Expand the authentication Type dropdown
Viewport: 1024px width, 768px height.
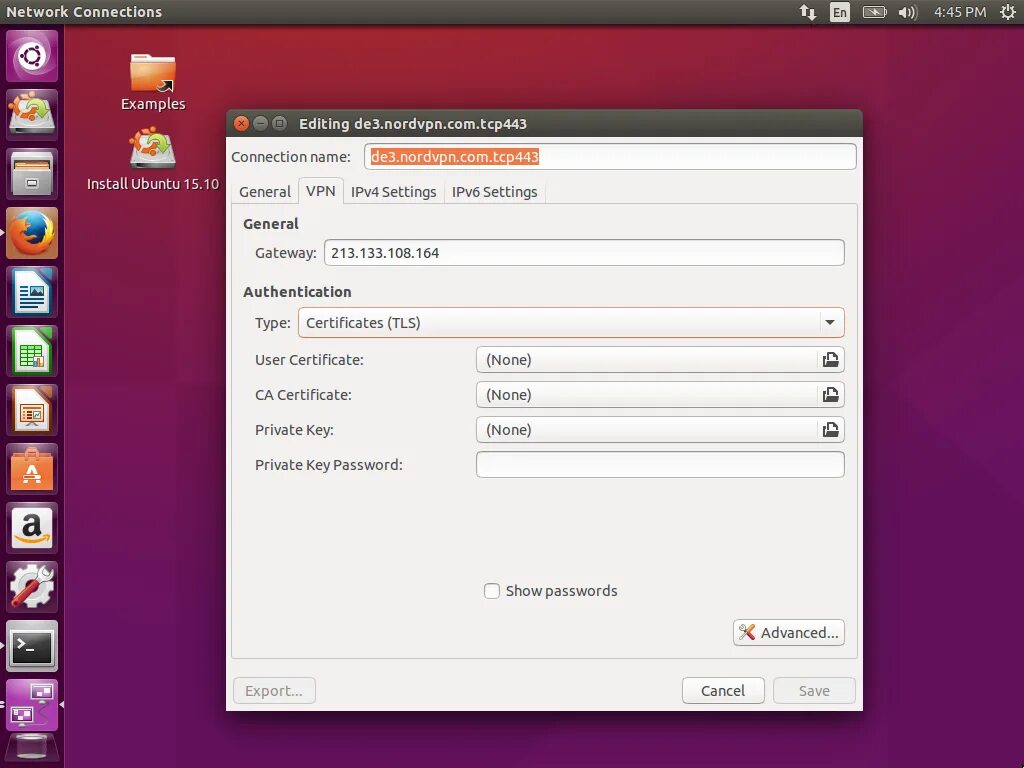(571, 323)
